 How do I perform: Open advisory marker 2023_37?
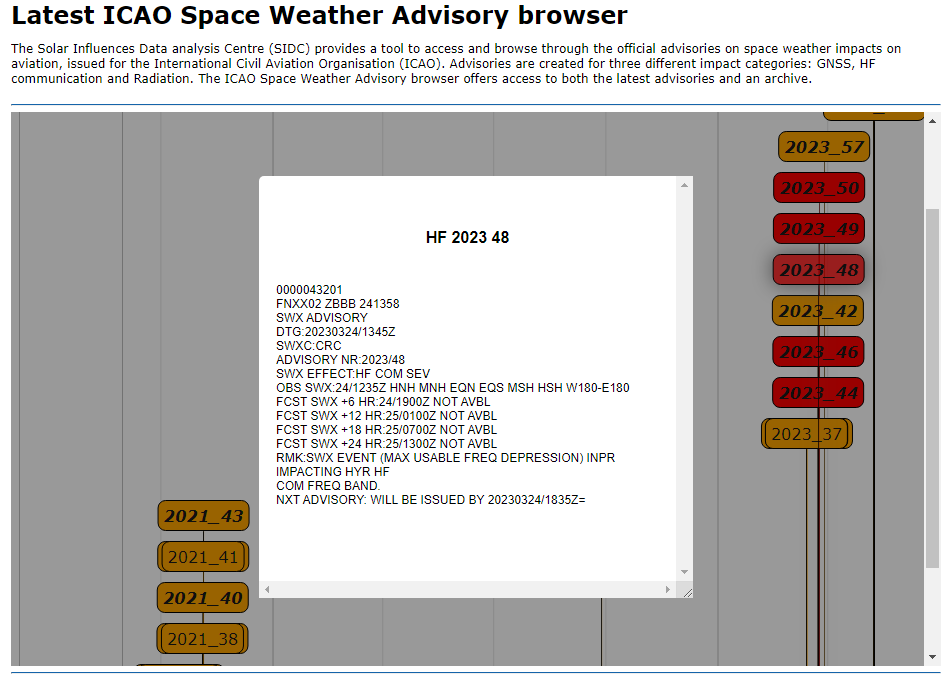806,434
